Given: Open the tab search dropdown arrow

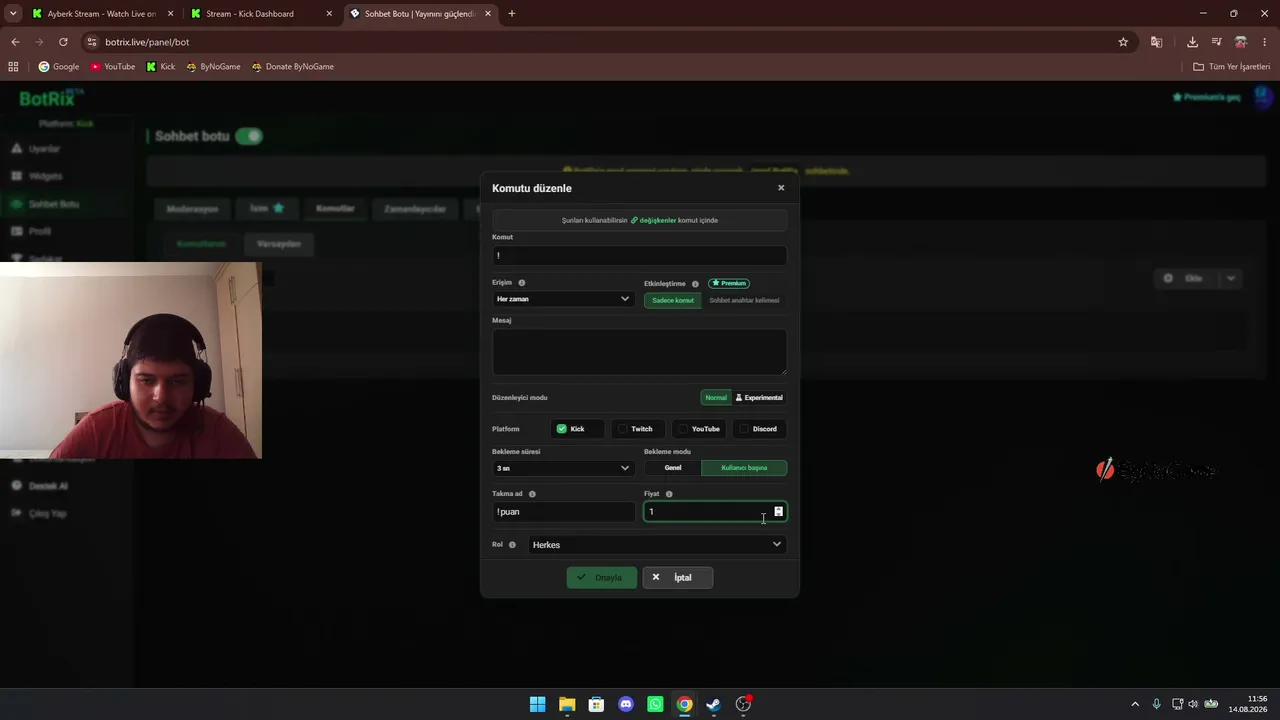Looking at the screenshot, I should tap(13, 14).
